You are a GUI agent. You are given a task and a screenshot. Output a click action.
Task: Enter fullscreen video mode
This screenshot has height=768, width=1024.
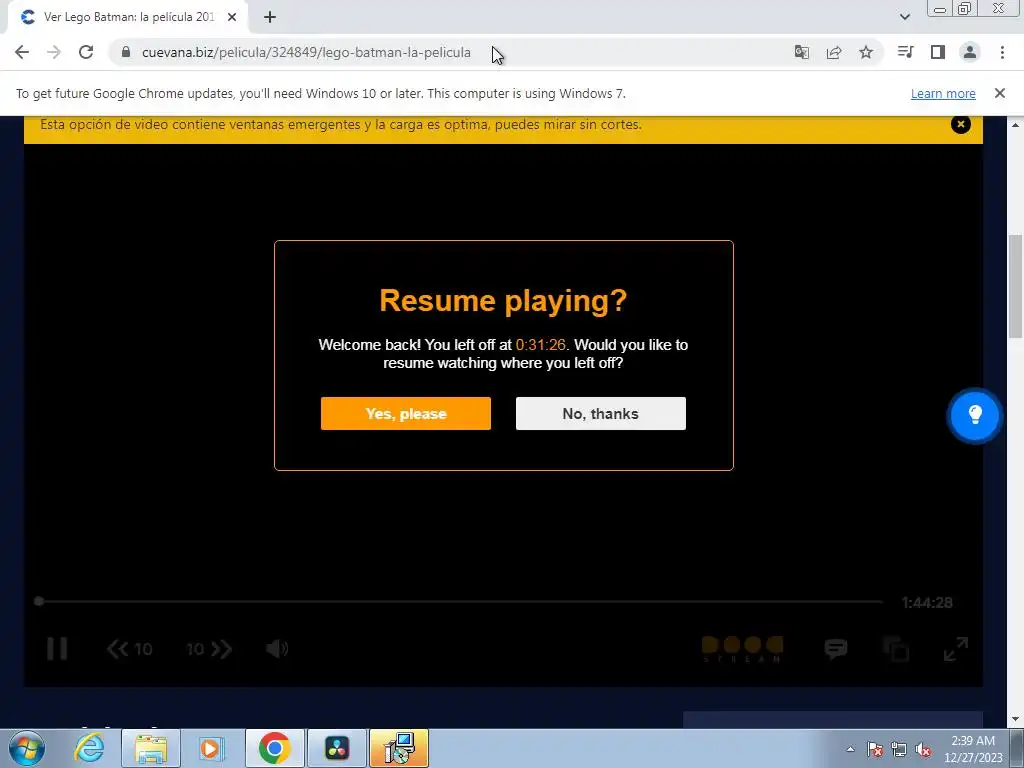pos(955,649)
